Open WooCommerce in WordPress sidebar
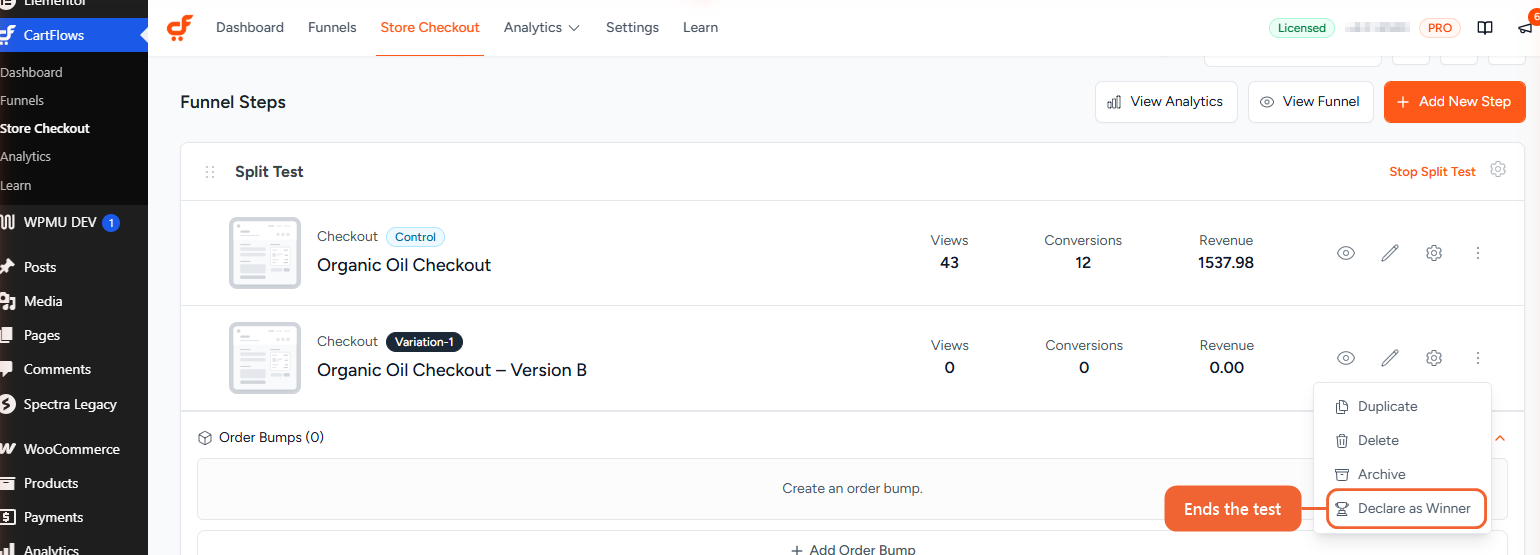Image resolution: width=1540 pixels, height=555 pixels. (74, 449)
